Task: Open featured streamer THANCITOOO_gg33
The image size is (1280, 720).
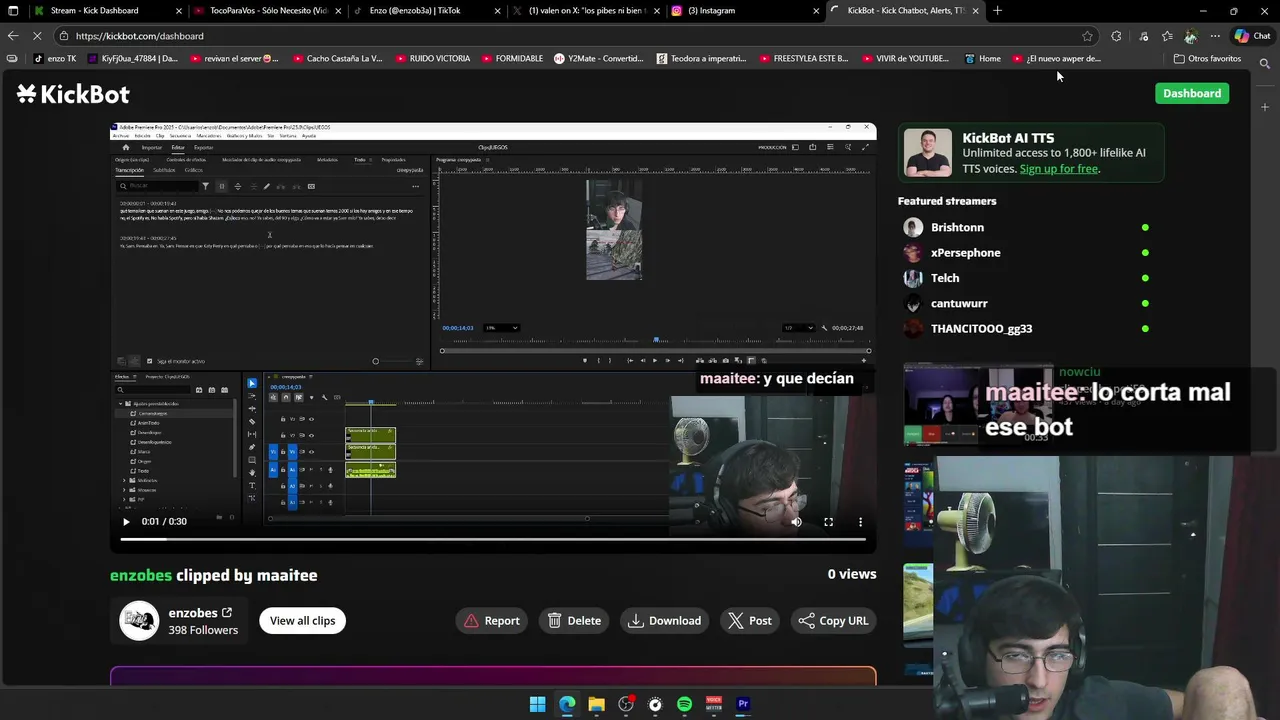Action: pyautogui.click(x=981, y=329)
